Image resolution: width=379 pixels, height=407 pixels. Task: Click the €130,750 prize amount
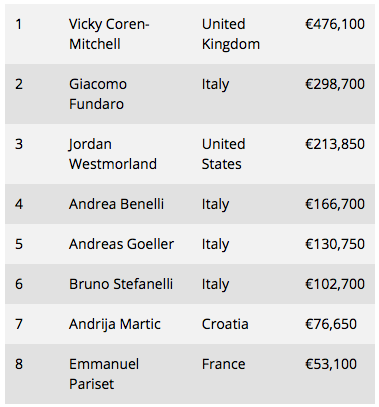coord(335,244)
